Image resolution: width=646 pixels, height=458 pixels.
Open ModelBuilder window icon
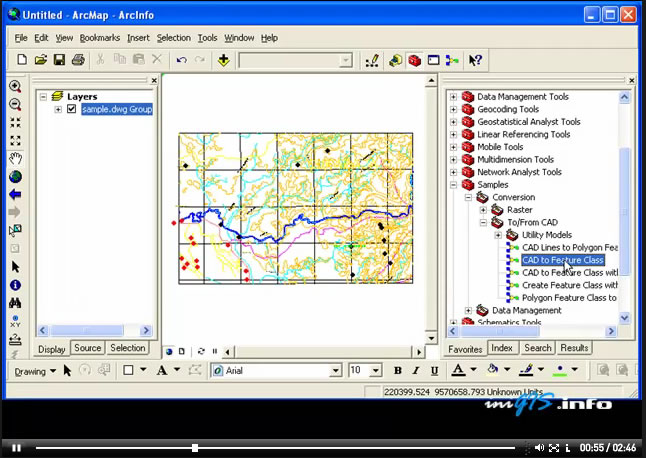452,61
